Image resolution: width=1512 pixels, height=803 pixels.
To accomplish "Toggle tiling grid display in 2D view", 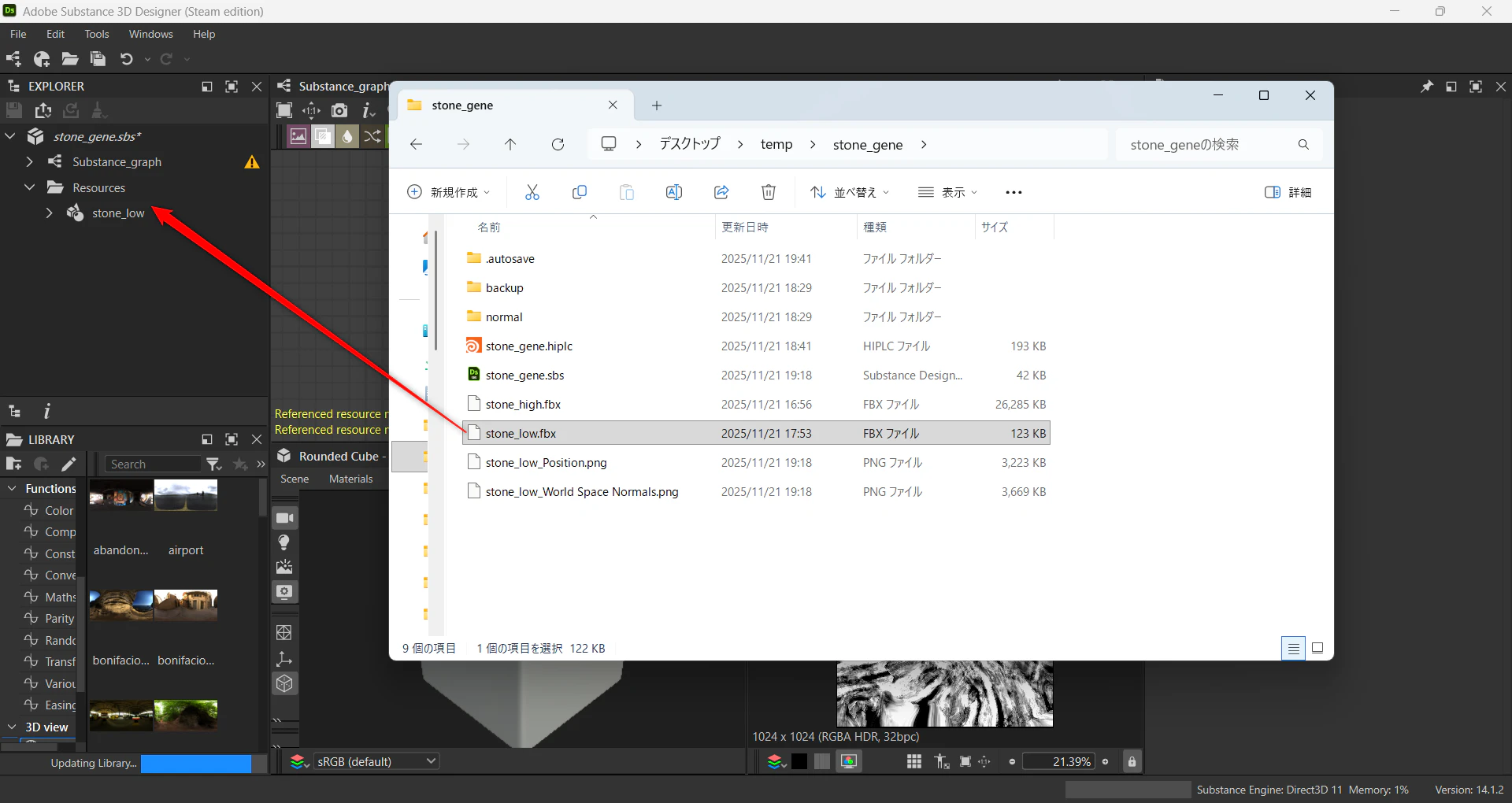I will [914, 761].
